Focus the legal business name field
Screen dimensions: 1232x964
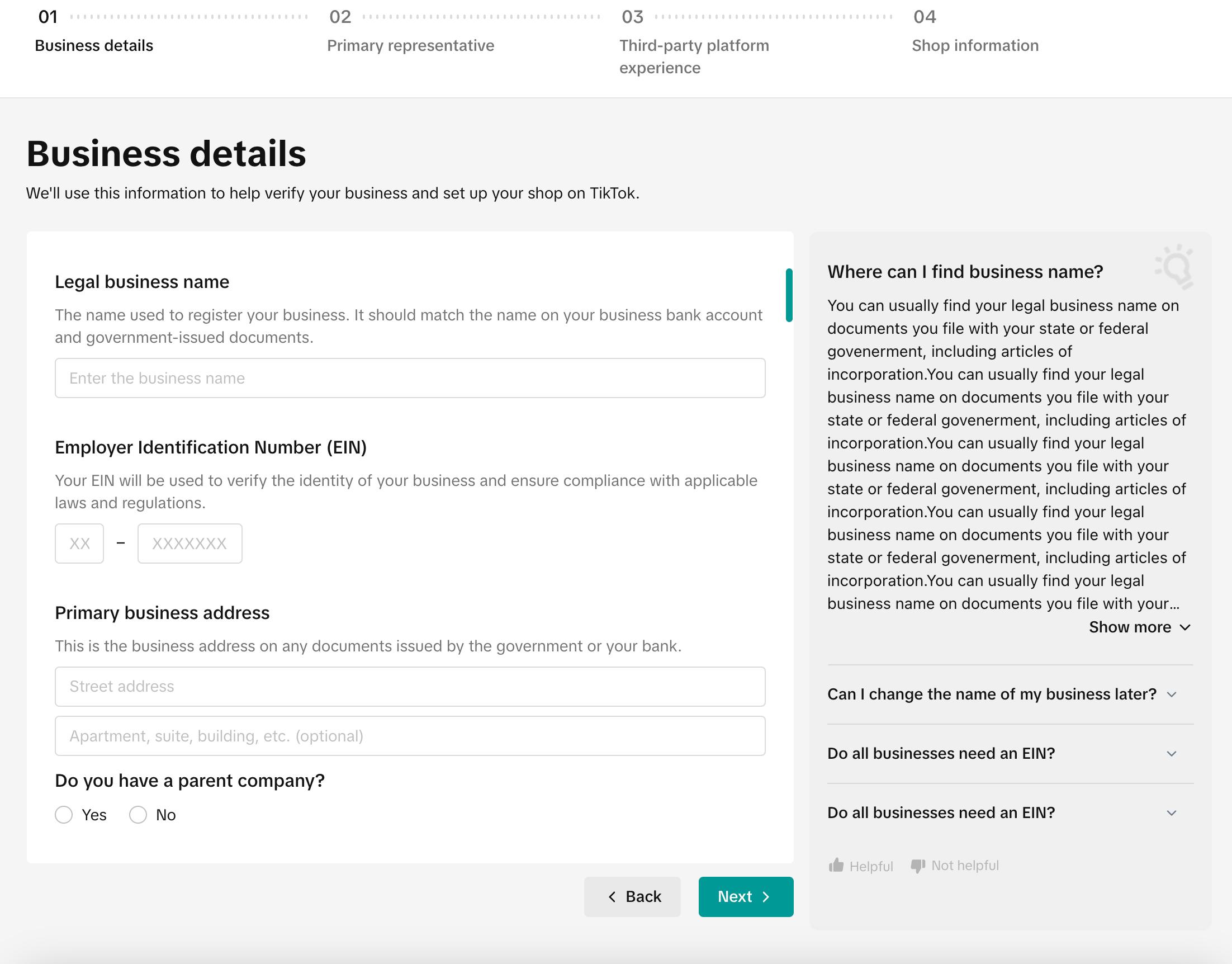point(410,377)
